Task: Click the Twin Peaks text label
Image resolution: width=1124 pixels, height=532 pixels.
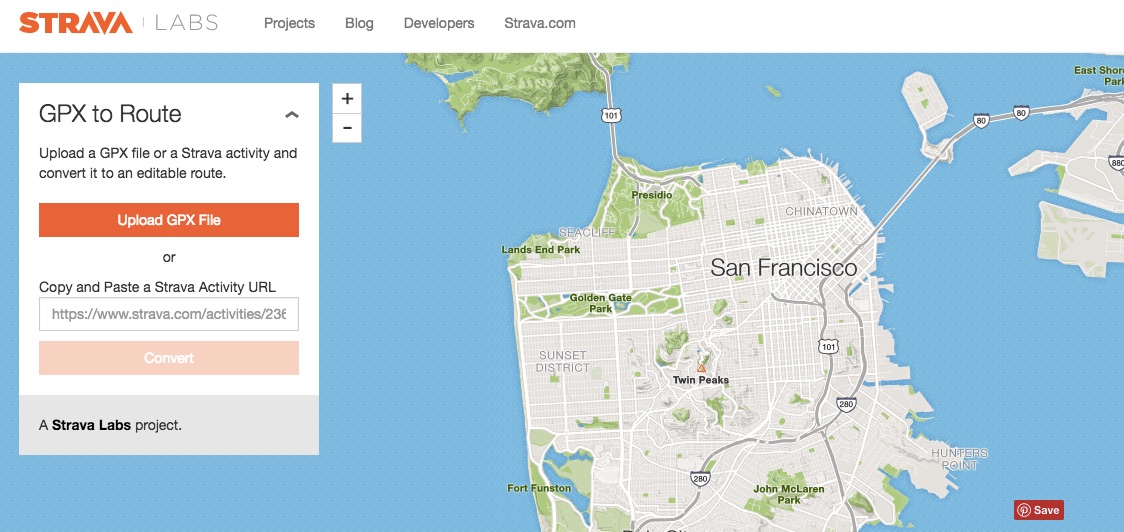Action: [700, 380]
